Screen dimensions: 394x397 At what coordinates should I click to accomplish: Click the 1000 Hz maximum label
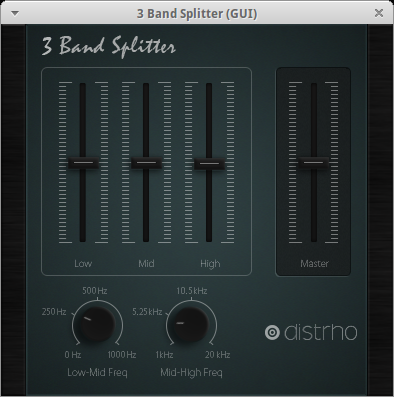122,355
